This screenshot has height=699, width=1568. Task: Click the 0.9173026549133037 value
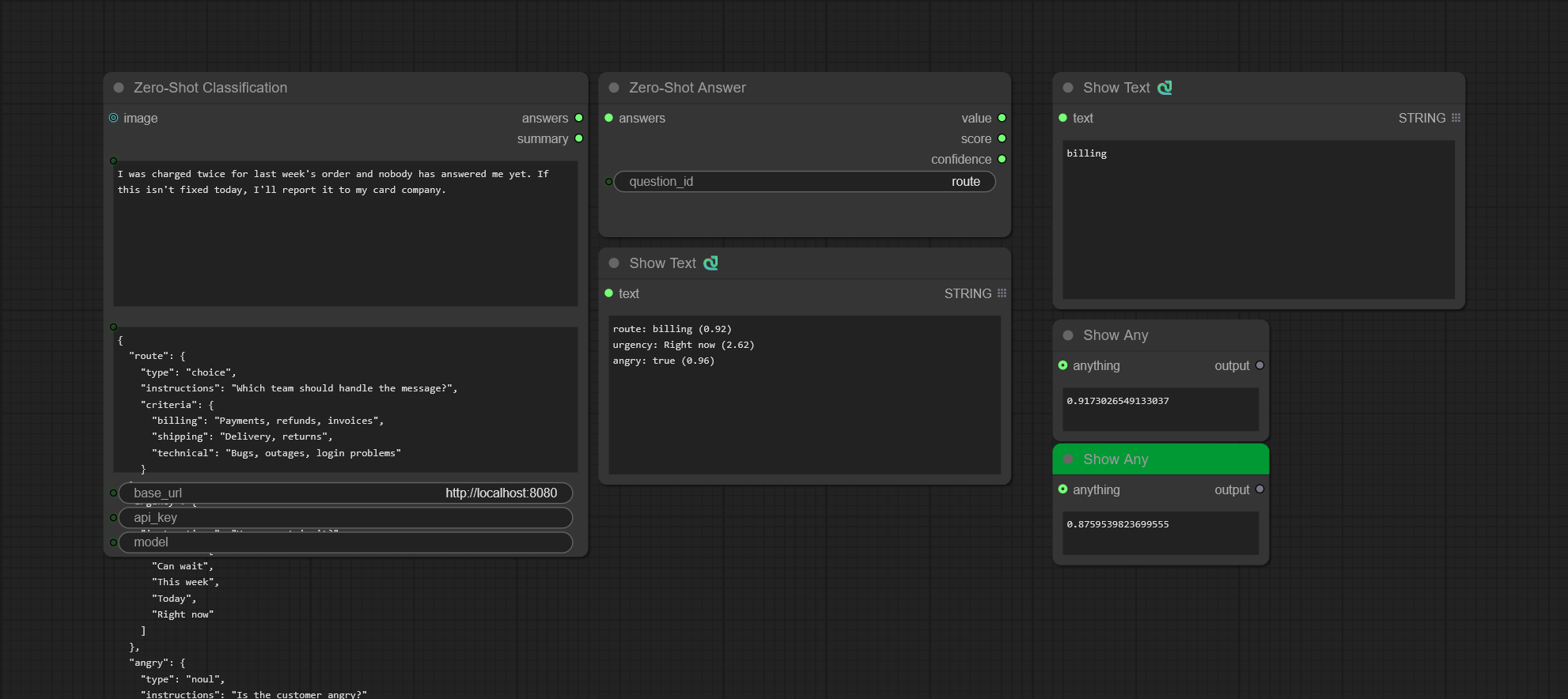click(x=1118, y=401)
